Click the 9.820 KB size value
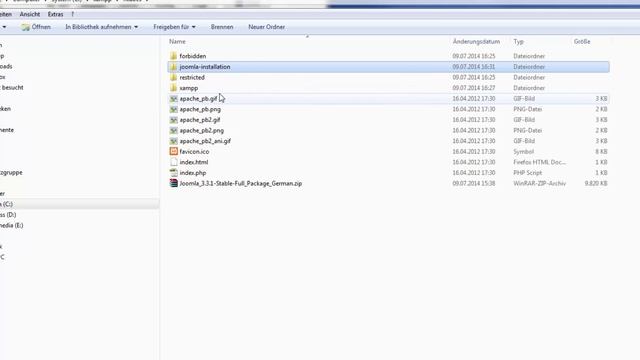This screenshot has height=360, width=640. pos(596,183)
